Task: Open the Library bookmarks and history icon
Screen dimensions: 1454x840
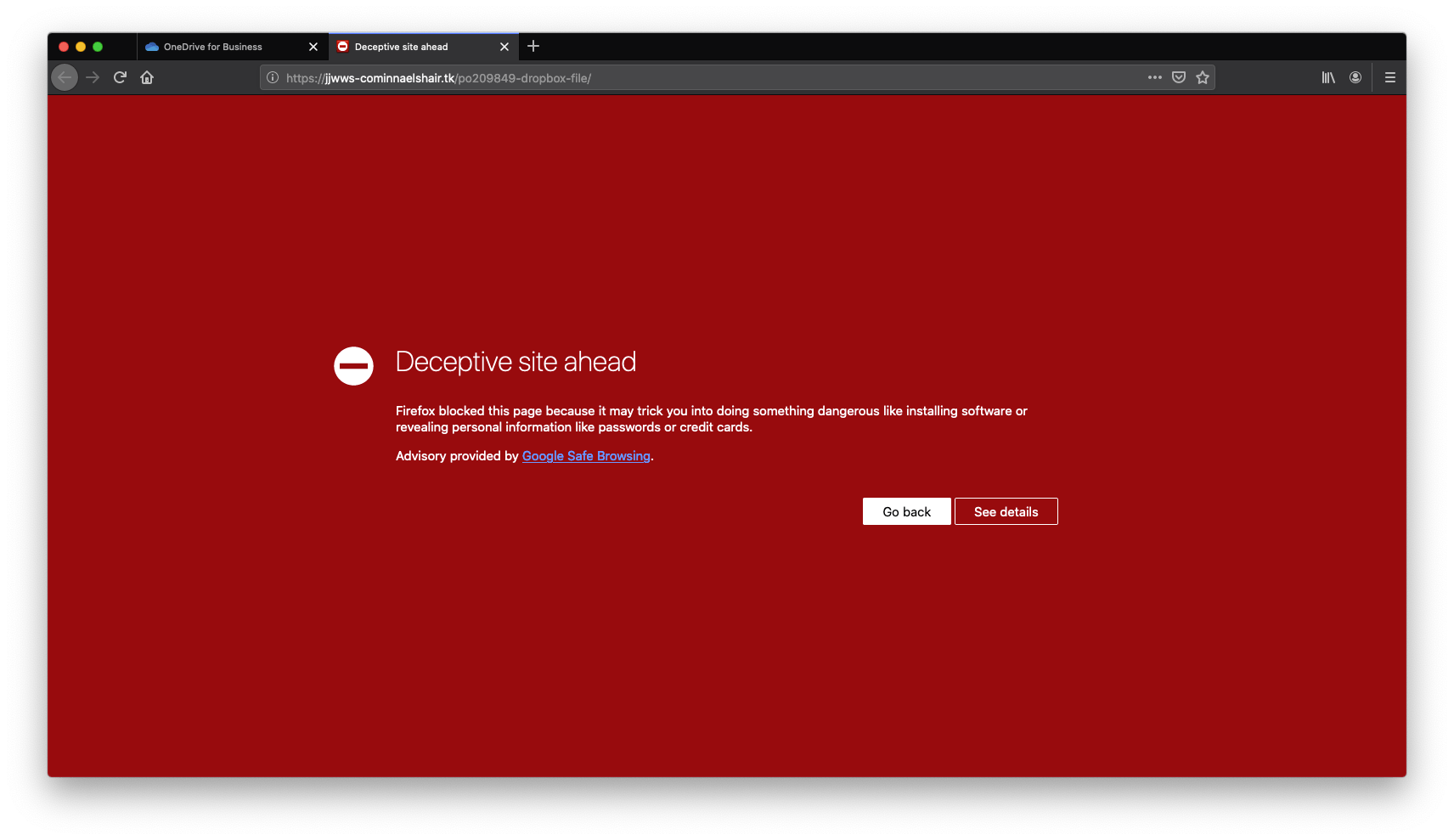Action: click(1328, 77)
